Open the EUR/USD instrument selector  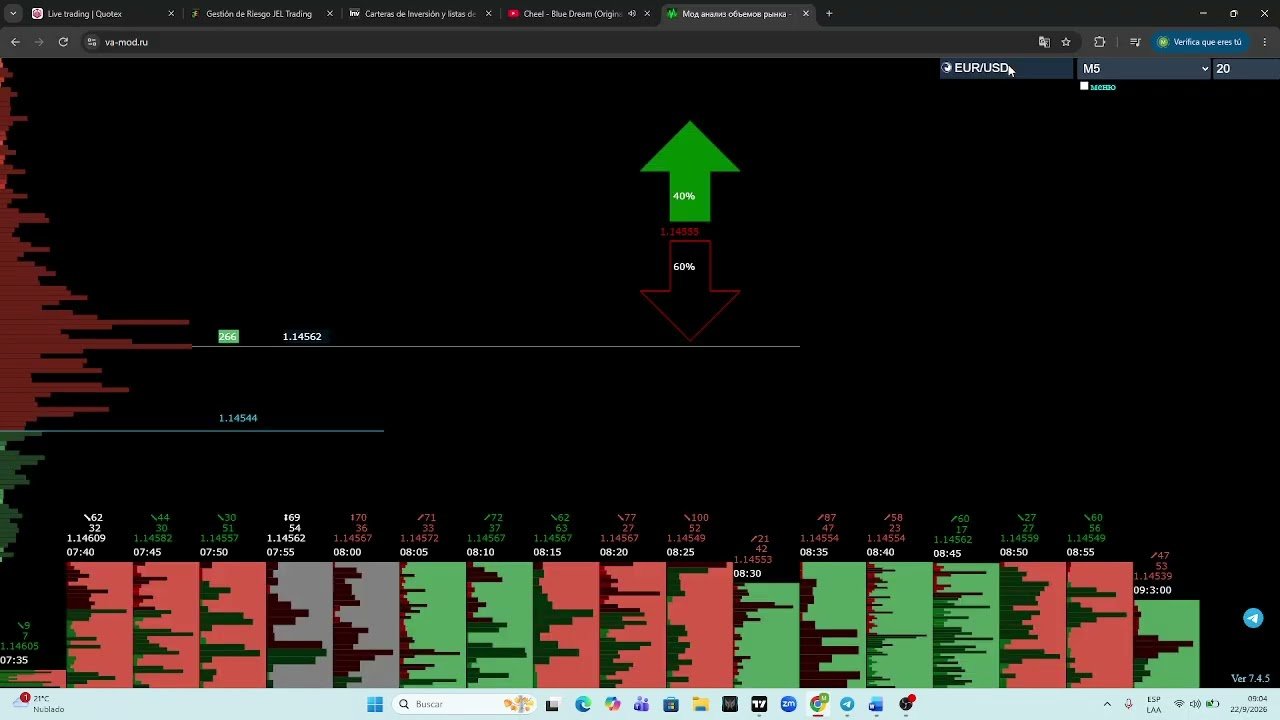coord(1006,68)
